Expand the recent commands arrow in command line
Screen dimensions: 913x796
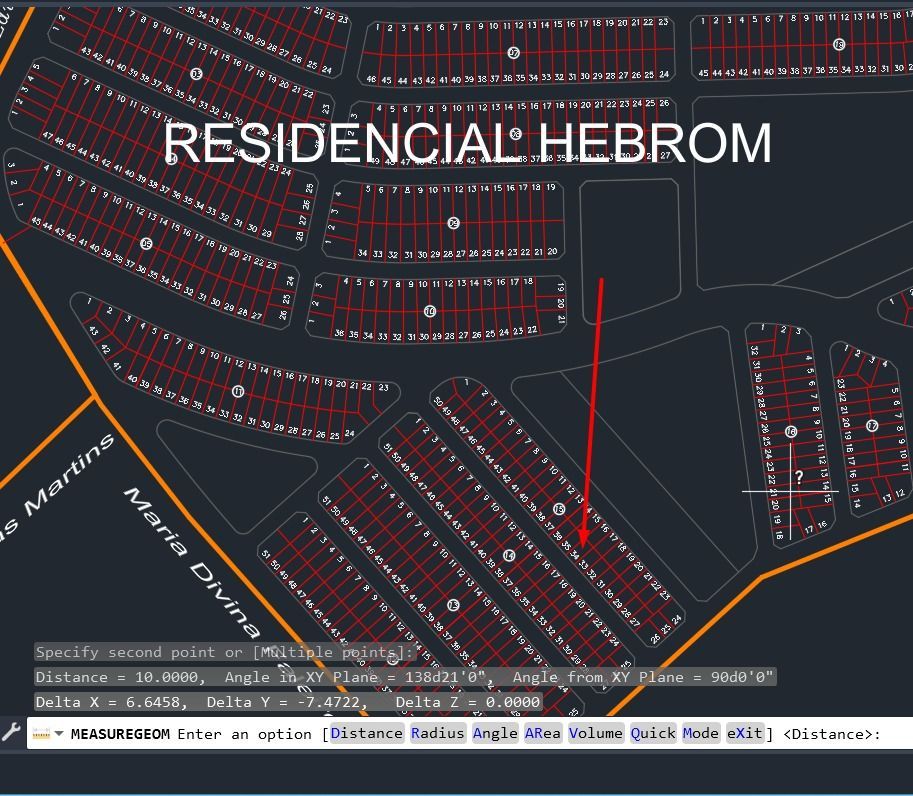(x=59, y=734)
